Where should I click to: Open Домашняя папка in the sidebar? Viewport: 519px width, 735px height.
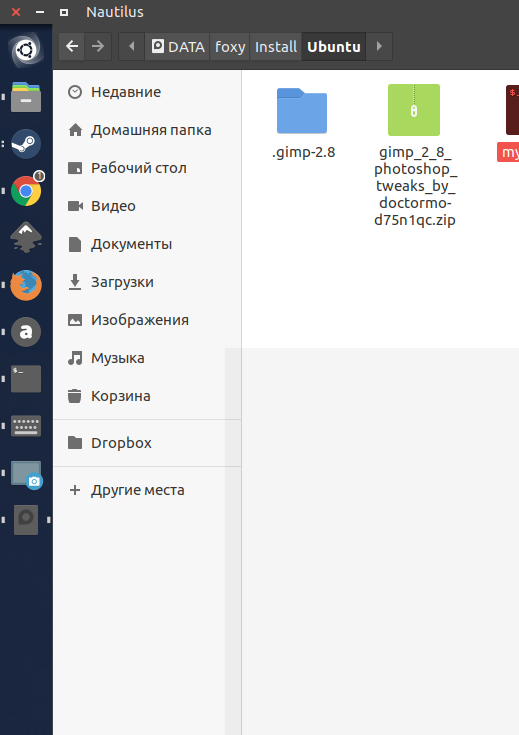[147, 130]
